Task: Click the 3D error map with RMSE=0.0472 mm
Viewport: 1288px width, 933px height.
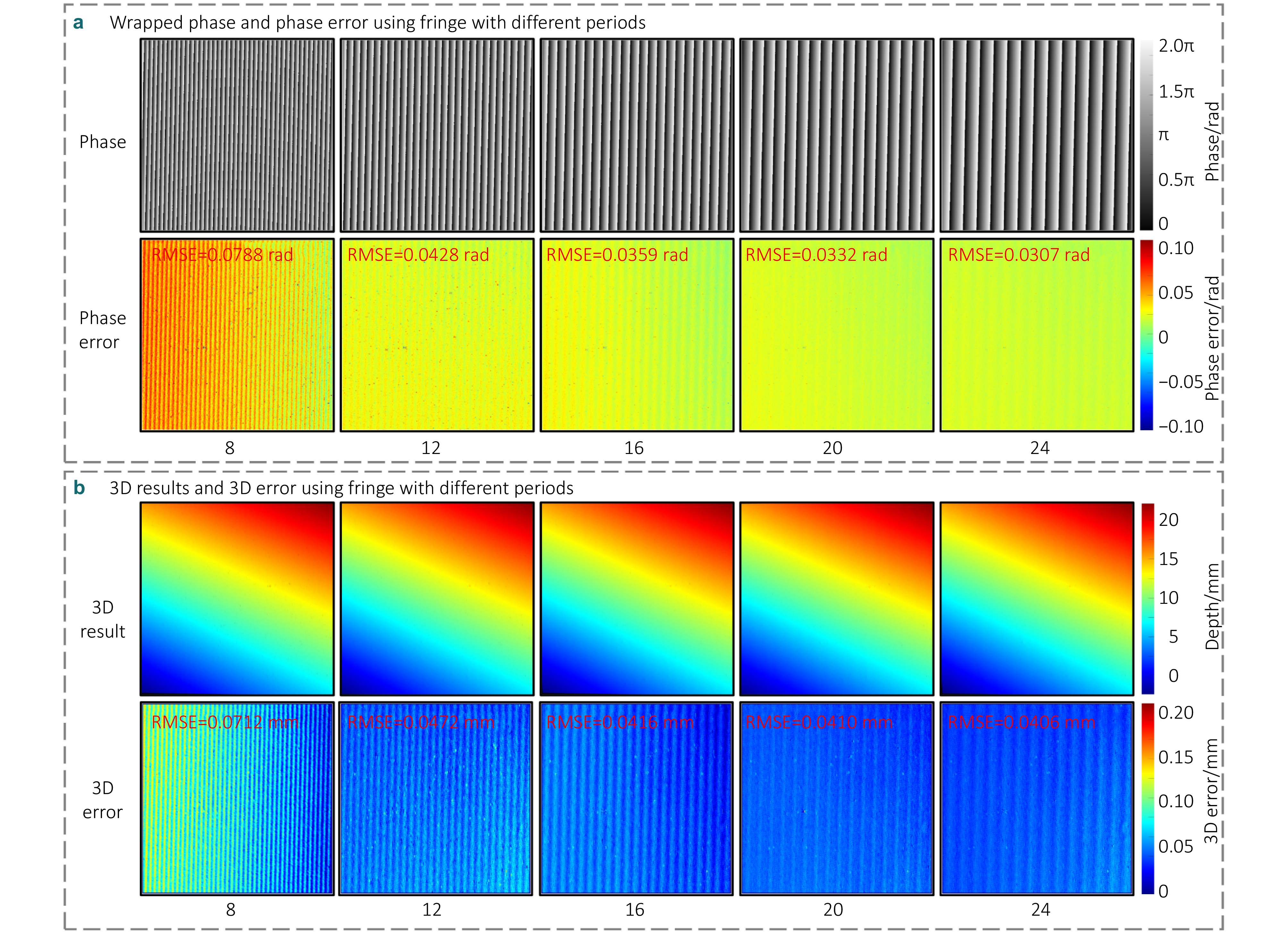Action: tap(437, 798)
